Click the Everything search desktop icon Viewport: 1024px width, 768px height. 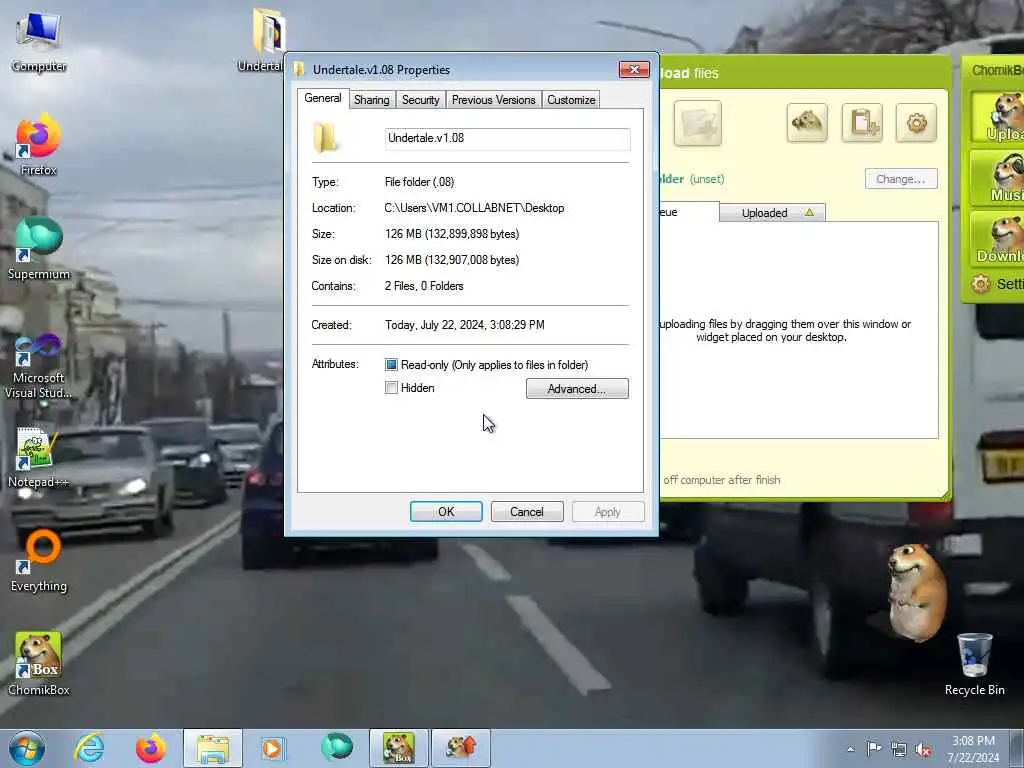pyautogui.click(x=39, y=561)
